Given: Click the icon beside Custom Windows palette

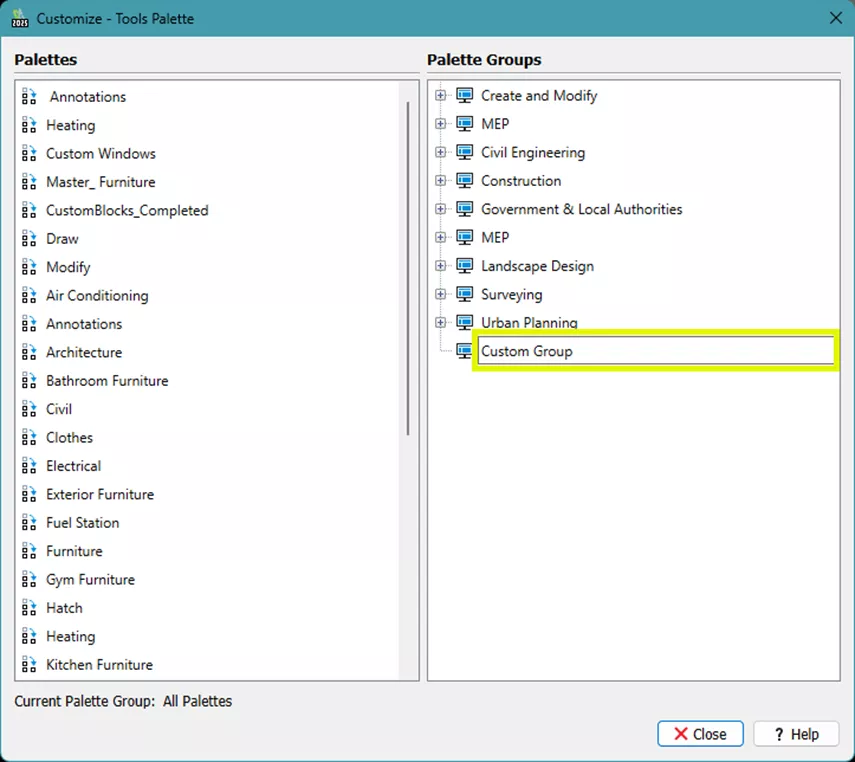Looking at the screenshot, I should (29, 154).
